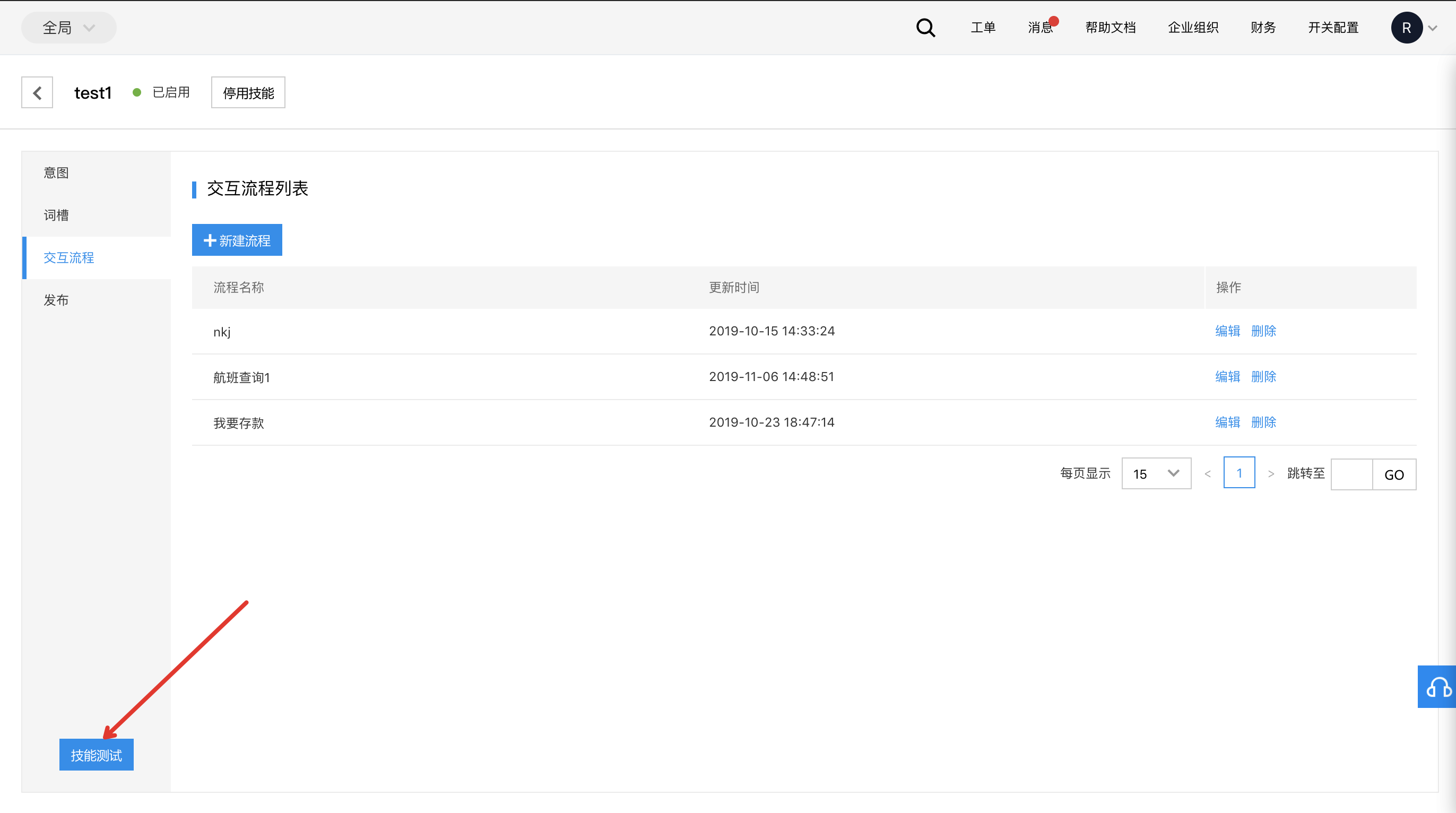The width and height of the screenshot is (1456, 813).
Task: Click the 跳转至 page number input
Action: point(1352,474)
